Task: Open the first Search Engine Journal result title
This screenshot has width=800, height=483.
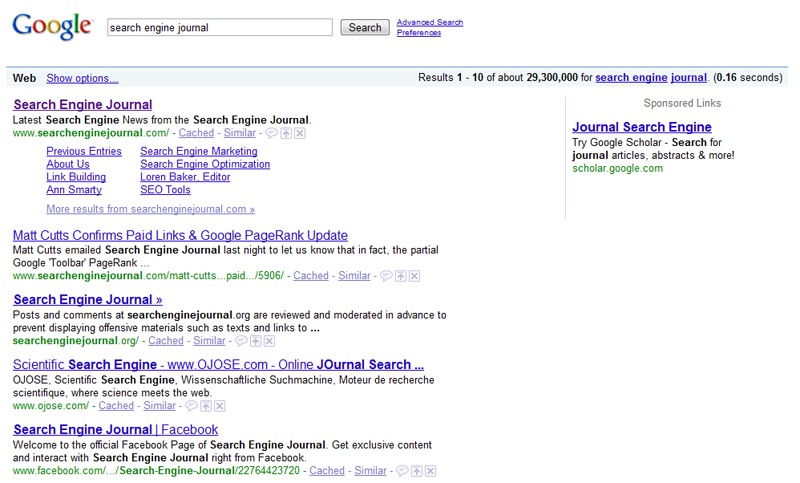Action: pyautogui.click(x=83, y=105)
